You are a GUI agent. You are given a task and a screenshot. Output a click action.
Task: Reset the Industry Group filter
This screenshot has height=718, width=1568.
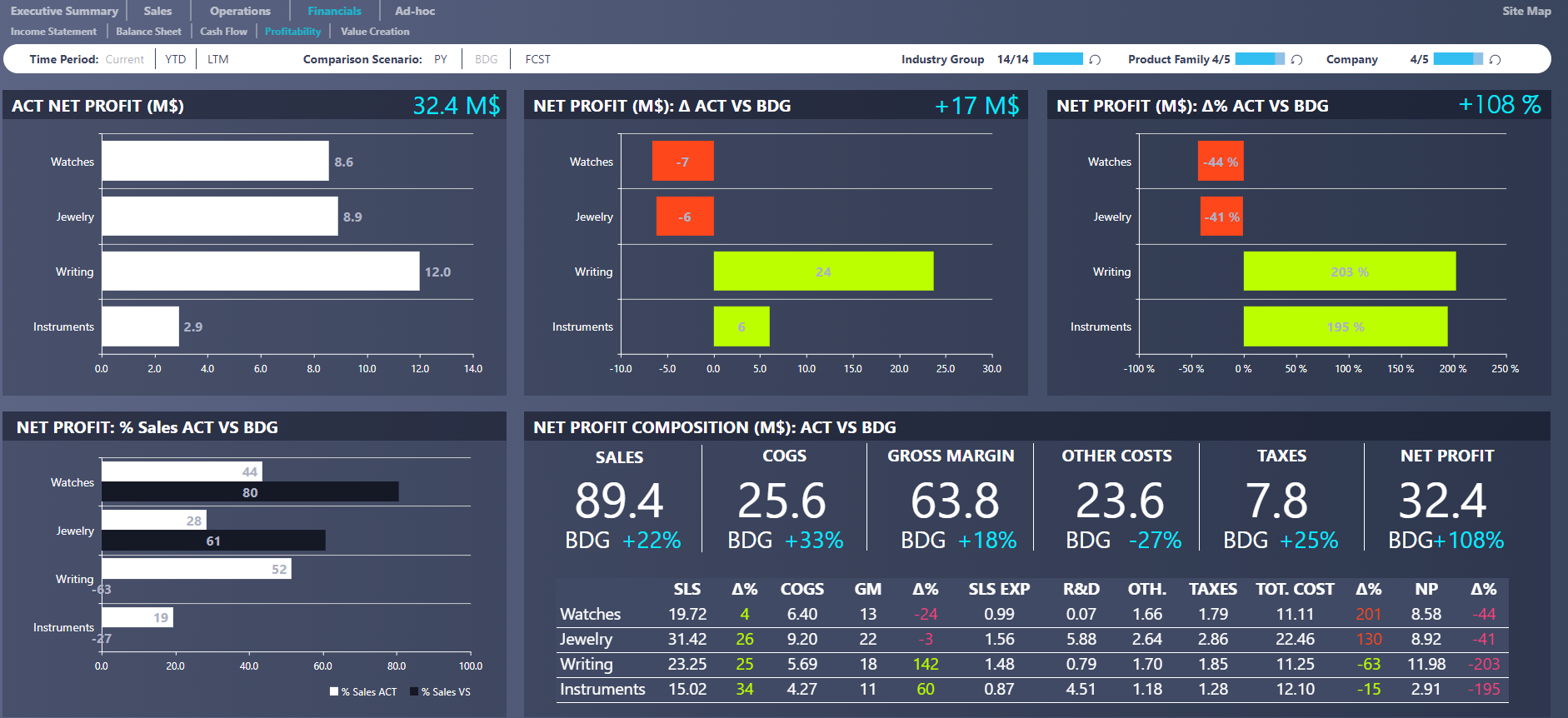[x=1095, y=59]
